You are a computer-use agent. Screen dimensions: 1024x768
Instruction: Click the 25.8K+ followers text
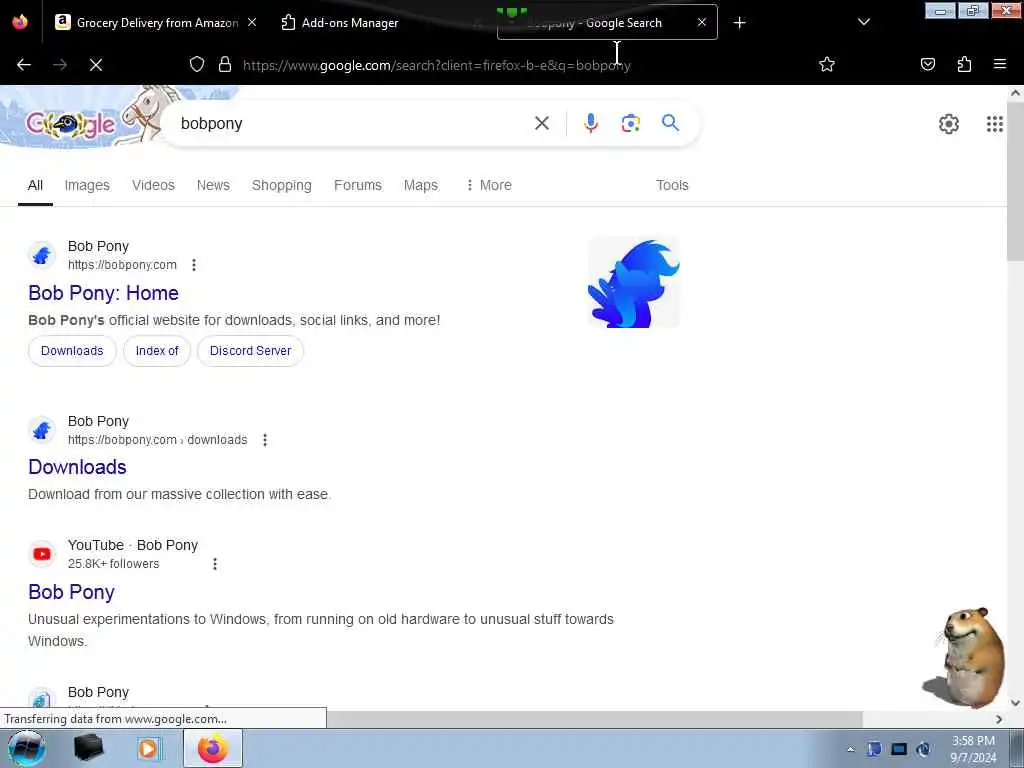tap(114, 564)
